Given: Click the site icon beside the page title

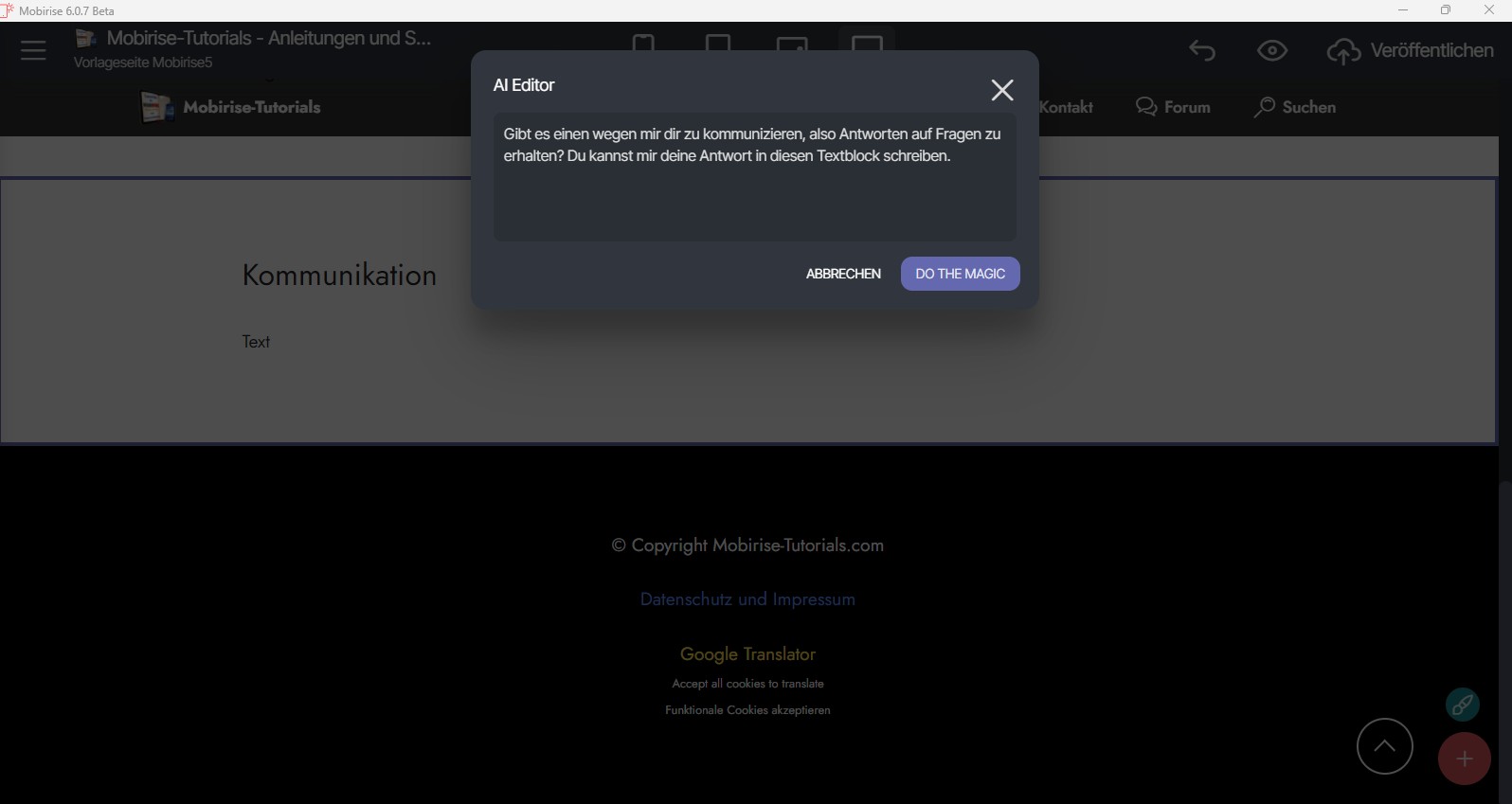Looking at the screenshot, I should coord(86,38).
